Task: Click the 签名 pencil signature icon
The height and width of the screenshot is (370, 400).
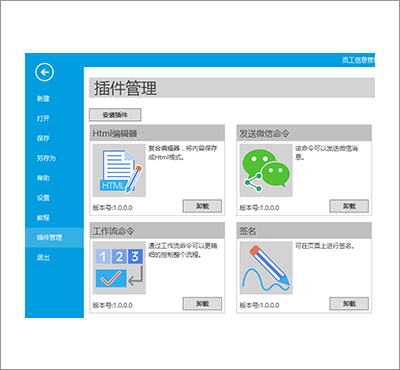Action: tap(266, 268)
